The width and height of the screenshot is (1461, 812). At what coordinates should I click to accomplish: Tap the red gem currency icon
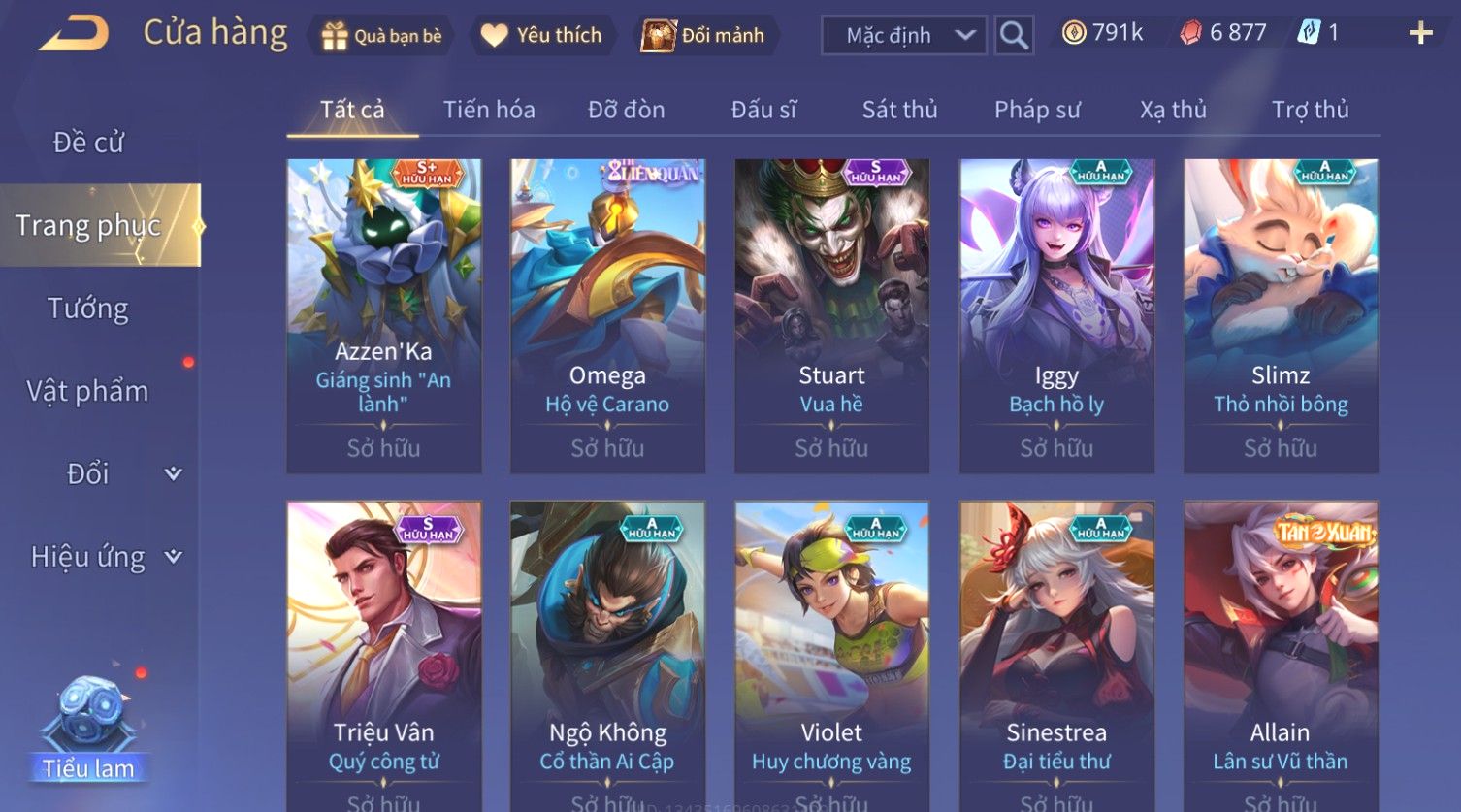1190,33
